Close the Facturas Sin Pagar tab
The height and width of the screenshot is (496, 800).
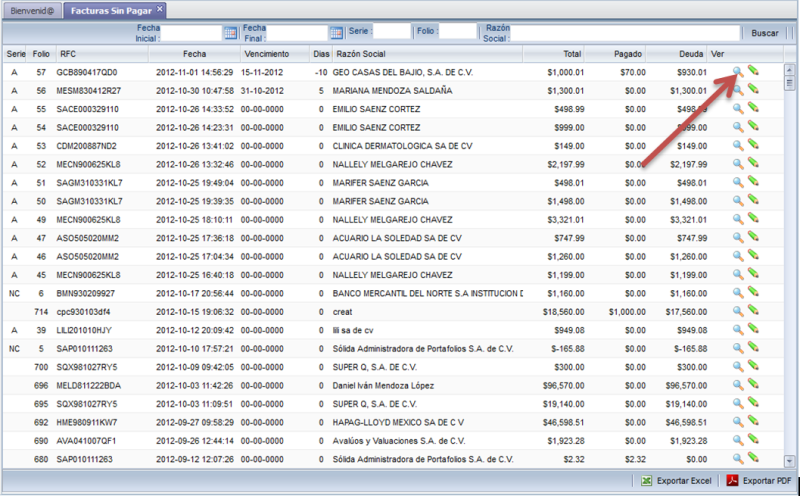pos(160,9)
